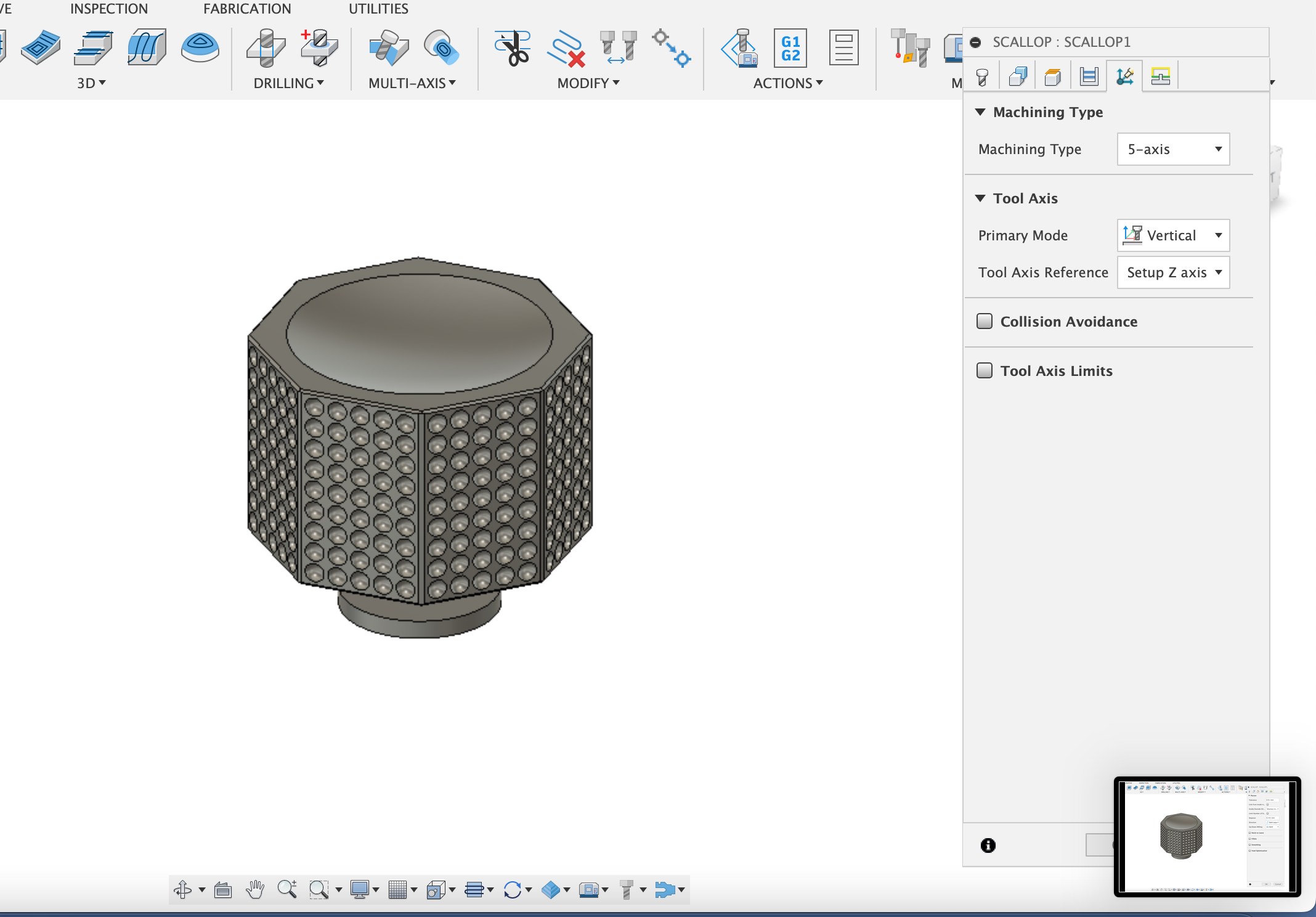Enable the Tool Axis Limits checkbox

[x=984, y=370]
